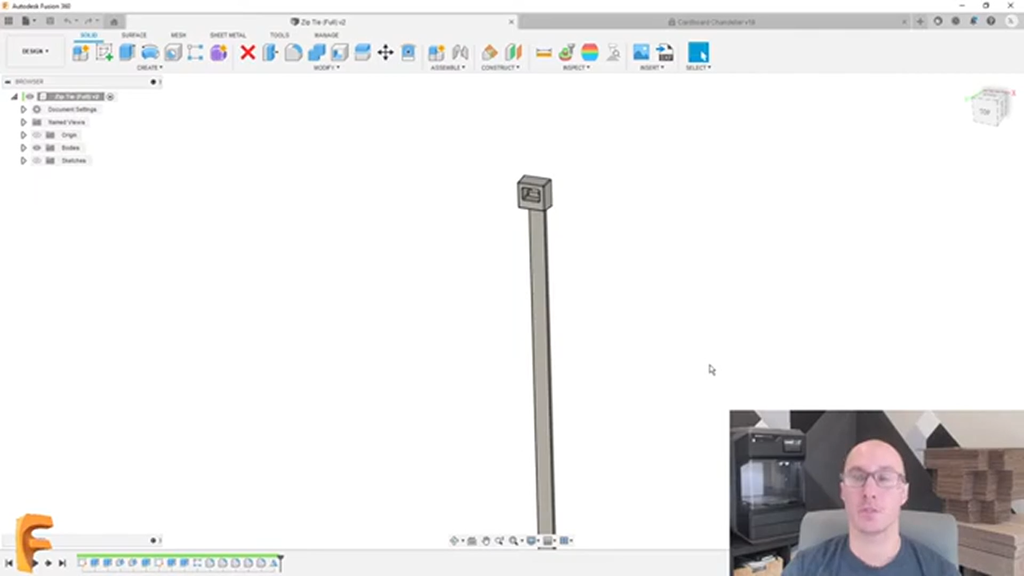
Task: Select the Fillet tool in Modify group
Action: coord(292,52)
